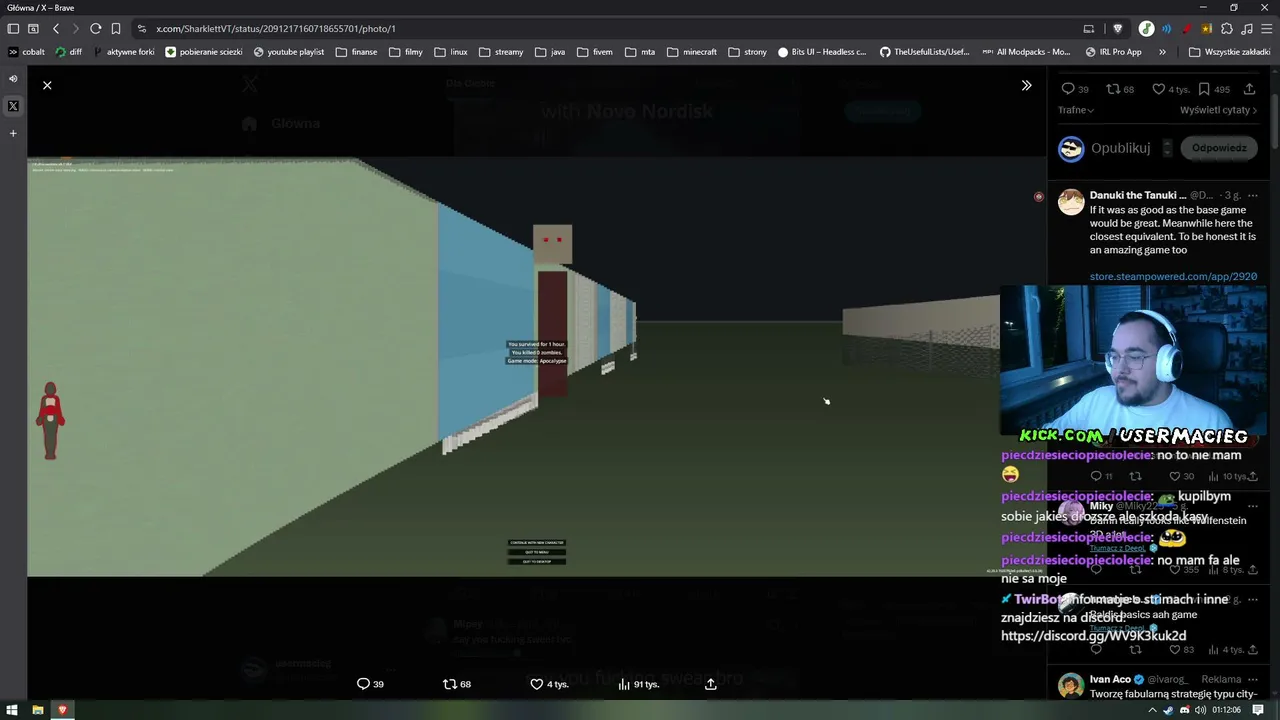Screen dimensions: 1280x720
Task: Go back to previous page
Action: [56, 29]
